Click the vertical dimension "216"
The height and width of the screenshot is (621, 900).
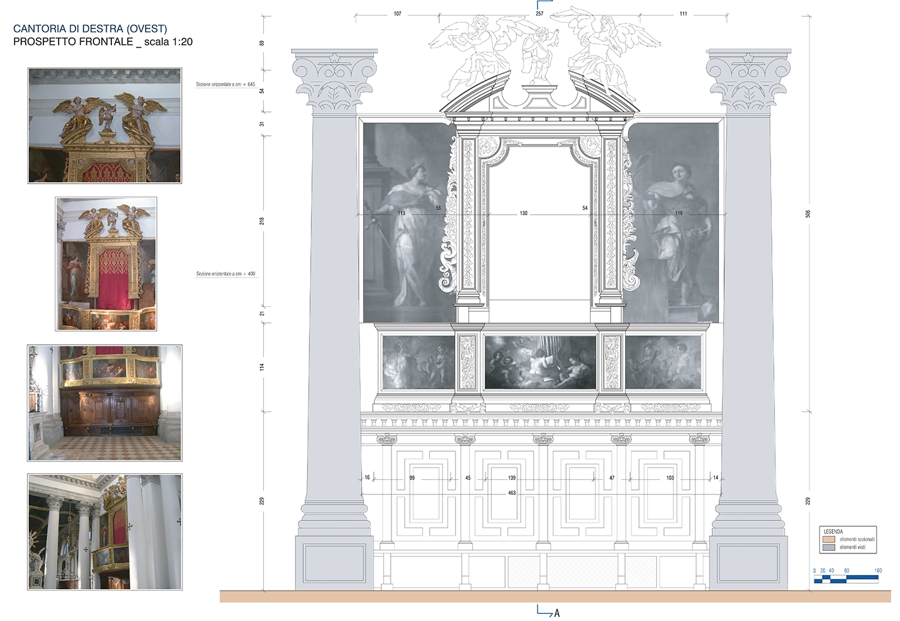262,221
